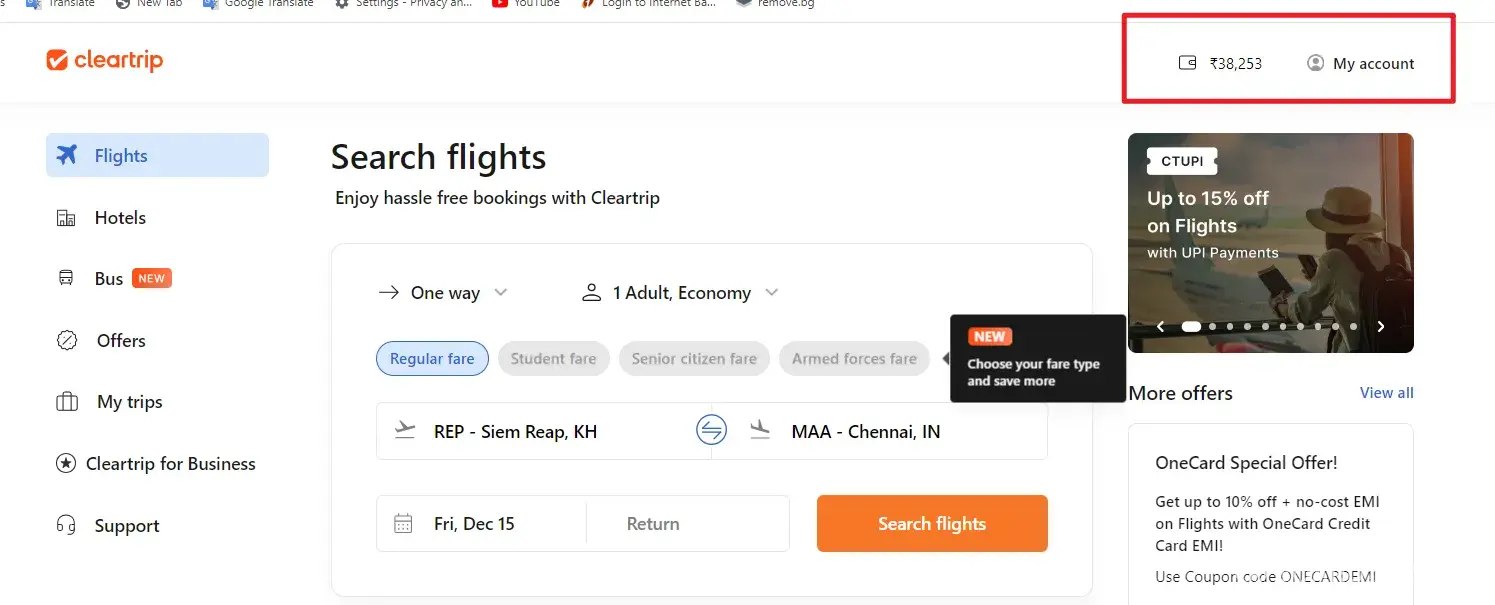The image size is (1495, 605).
Task: Select the first carousel dot indicator
Action: [x=1191, y=326]
